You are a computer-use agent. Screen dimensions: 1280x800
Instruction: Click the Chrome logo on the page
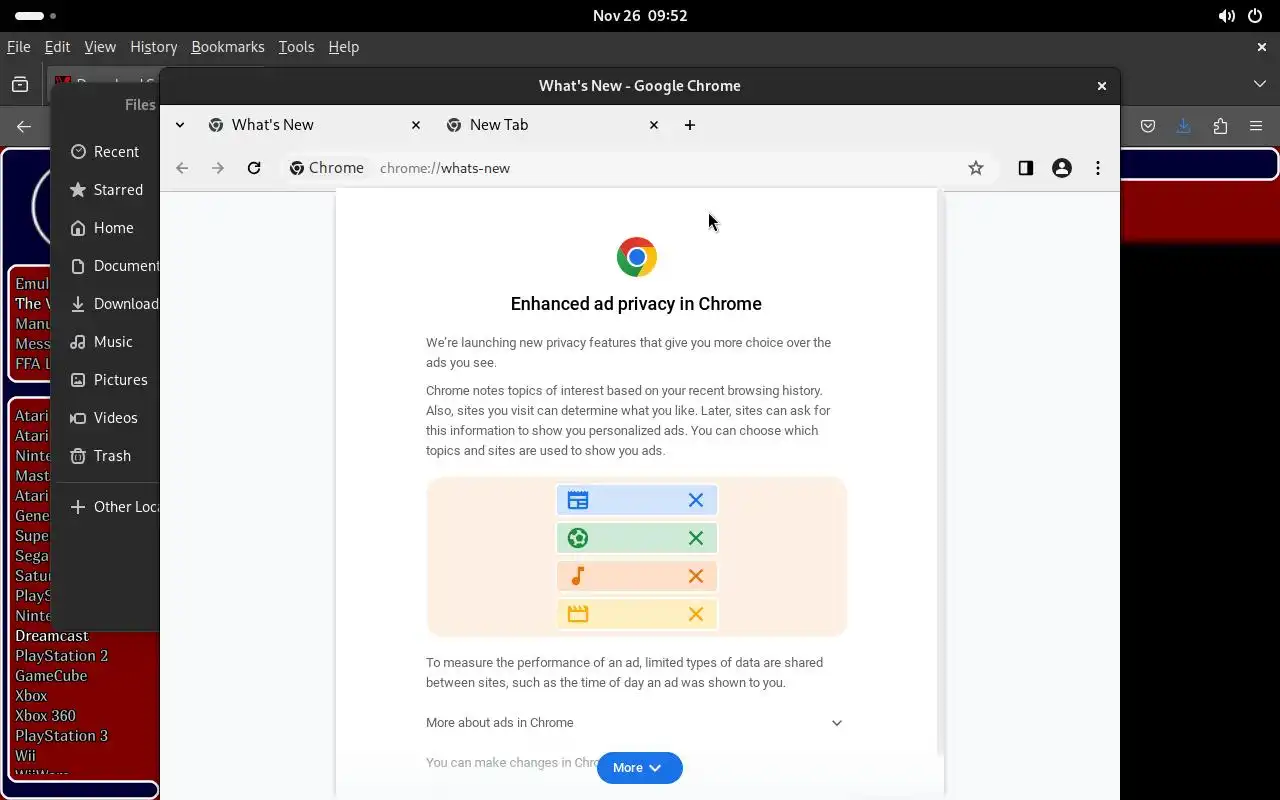click(x=636, y=257)
